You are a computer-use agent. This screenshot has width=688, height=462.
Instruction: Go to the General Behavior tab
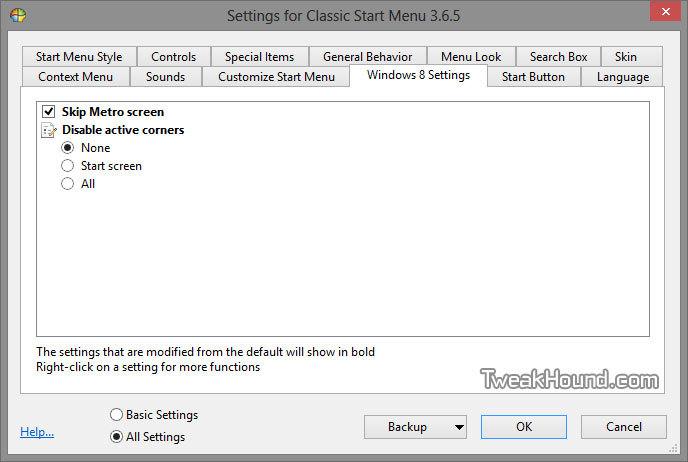(368, 57)
